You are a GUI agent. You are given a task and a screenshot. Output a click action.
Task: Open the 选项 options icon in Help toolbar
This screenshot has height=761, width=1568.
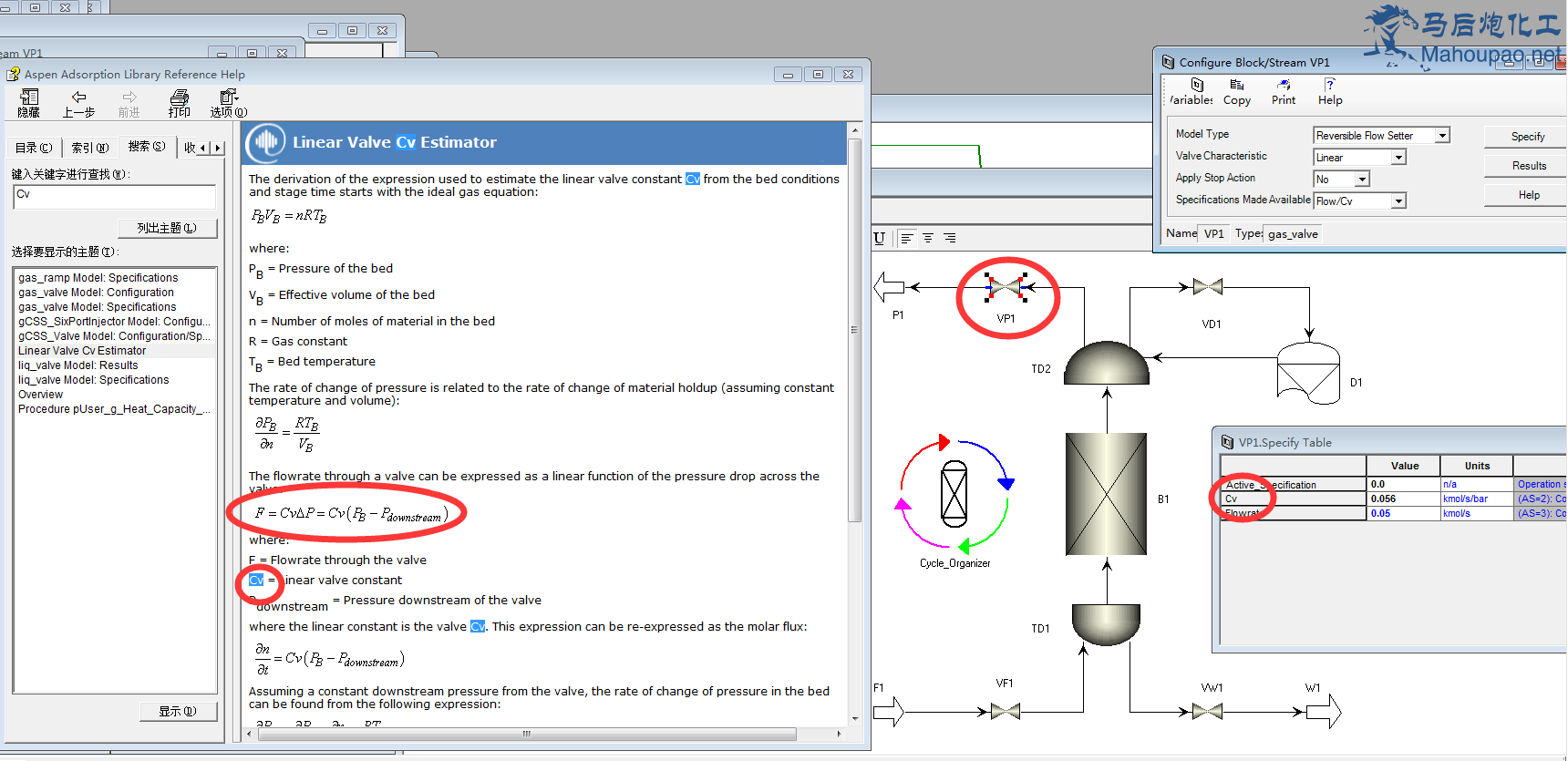coord(228,98)
